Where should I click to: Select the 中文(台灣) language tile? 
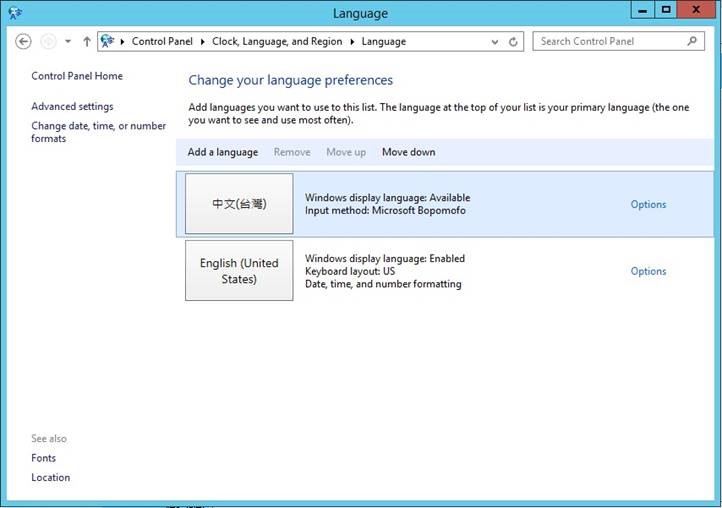[239, 204]
